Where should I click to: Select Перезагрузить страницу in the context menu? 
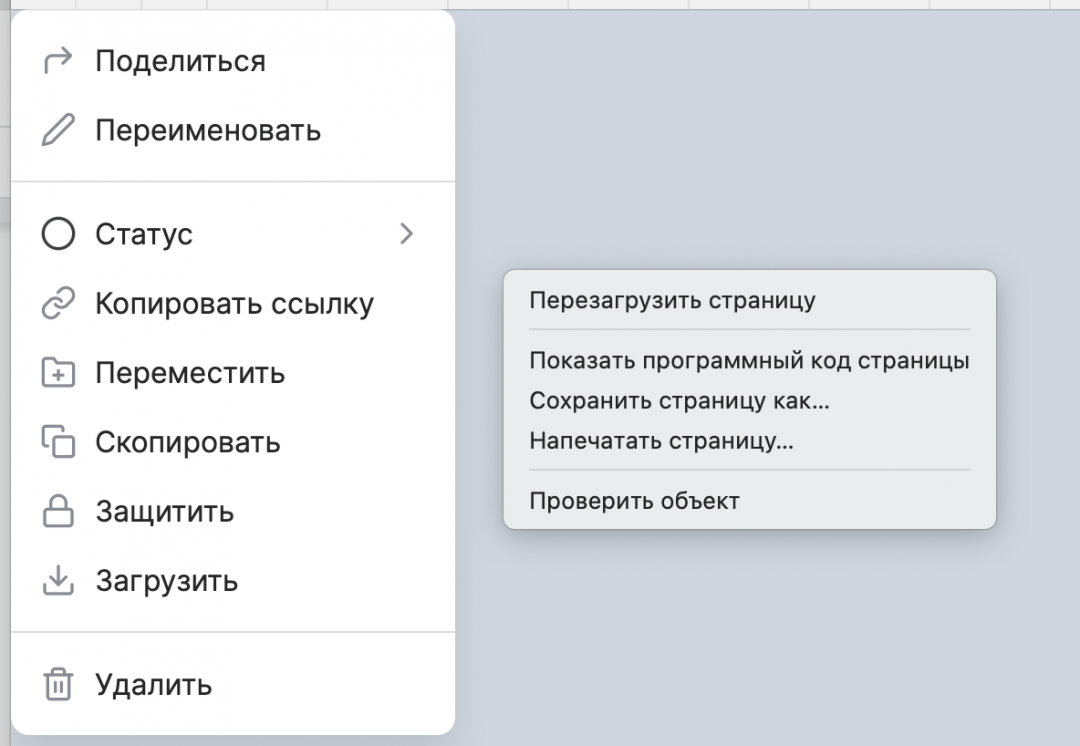[x=672, y=299]
